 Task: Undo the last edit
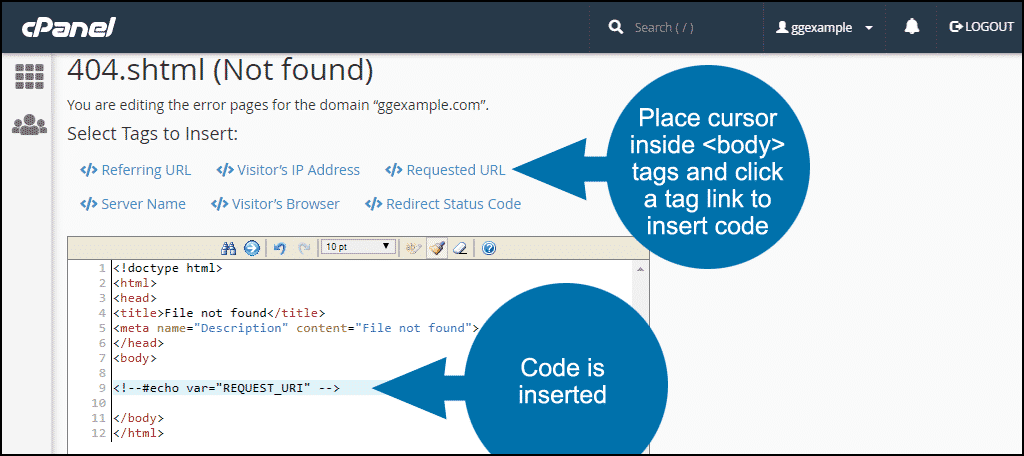pyautogui.click(x=280, y=248)
